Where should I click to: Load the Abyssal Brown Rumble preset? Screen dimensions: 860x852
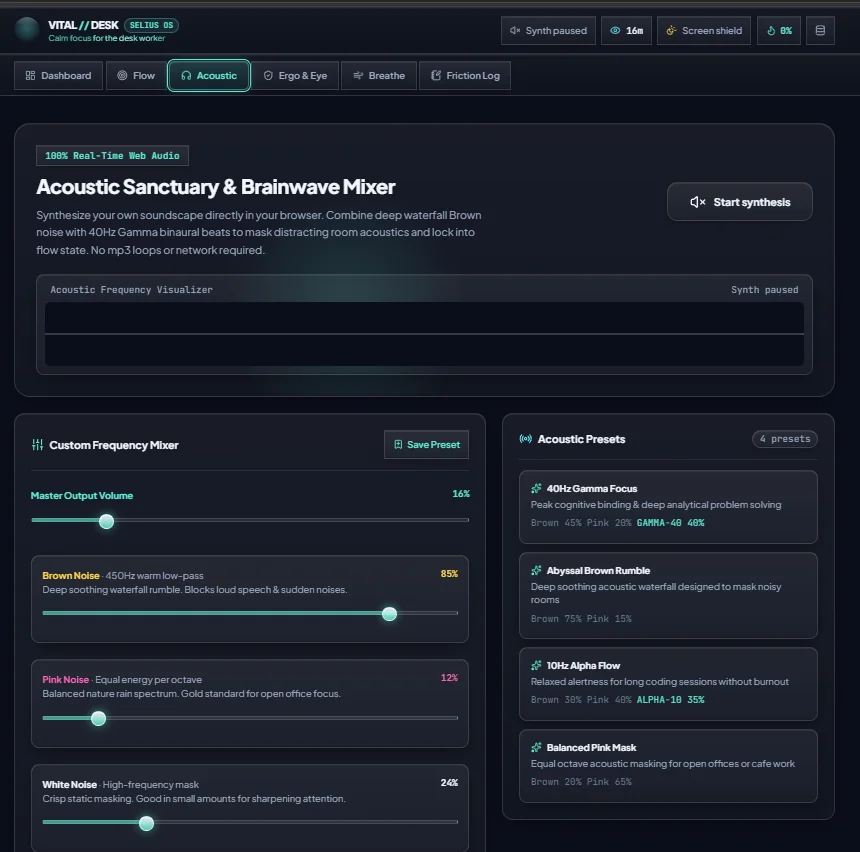(x=668, y=595)
